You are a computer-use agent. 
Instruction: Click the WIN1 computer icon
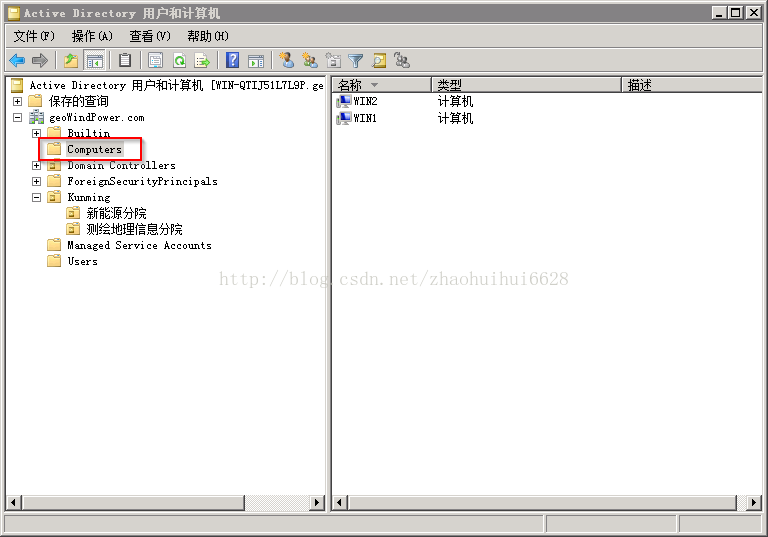point(344,118)
